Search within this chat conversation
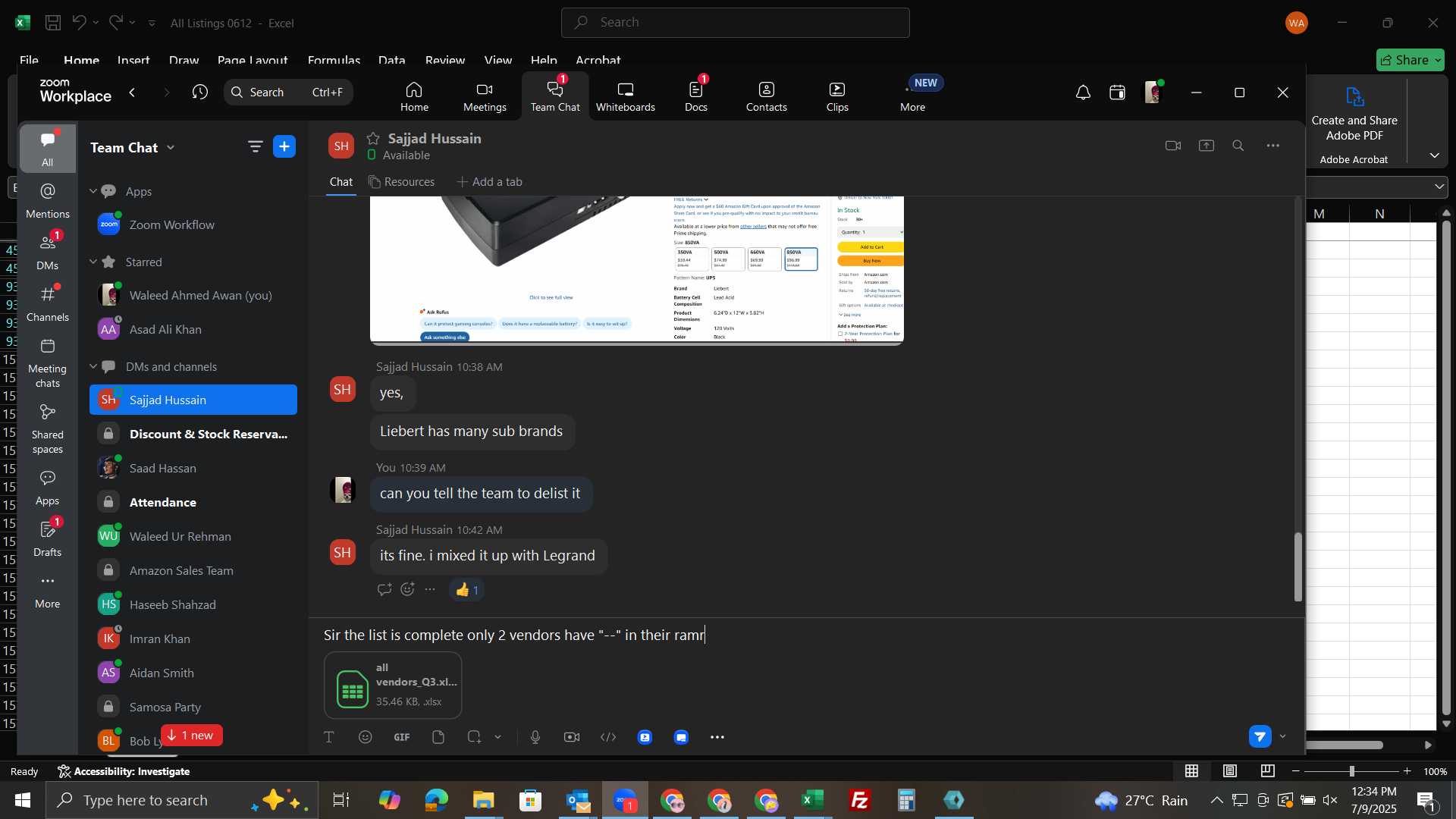Image resolution: width=1456 pixels, height=819 pixels. [x=1238, y=146]
